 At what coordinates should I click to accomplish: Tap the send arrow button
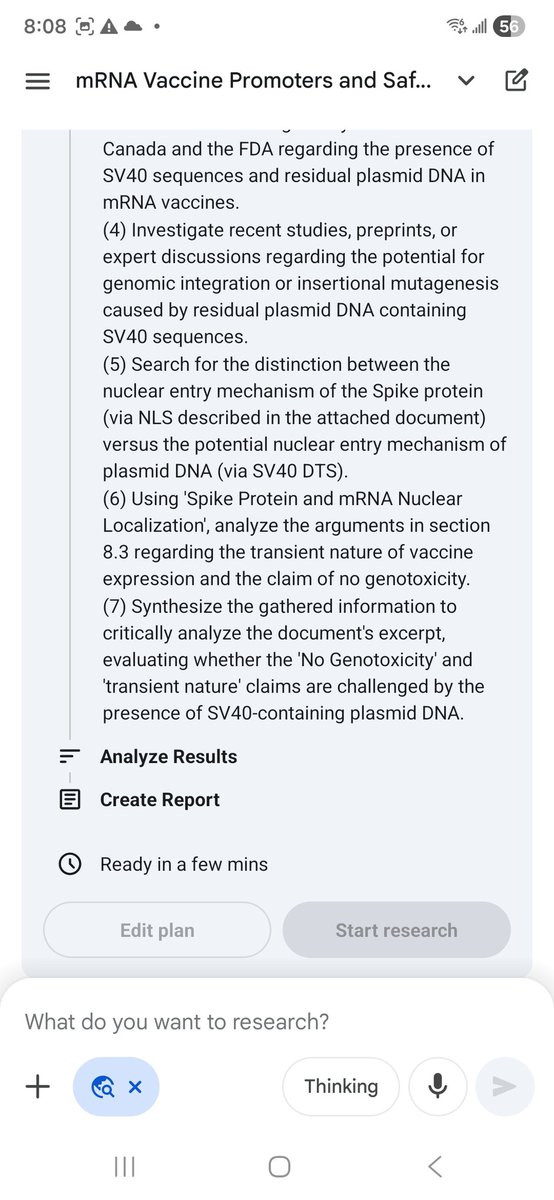[x=505, y=1086]
